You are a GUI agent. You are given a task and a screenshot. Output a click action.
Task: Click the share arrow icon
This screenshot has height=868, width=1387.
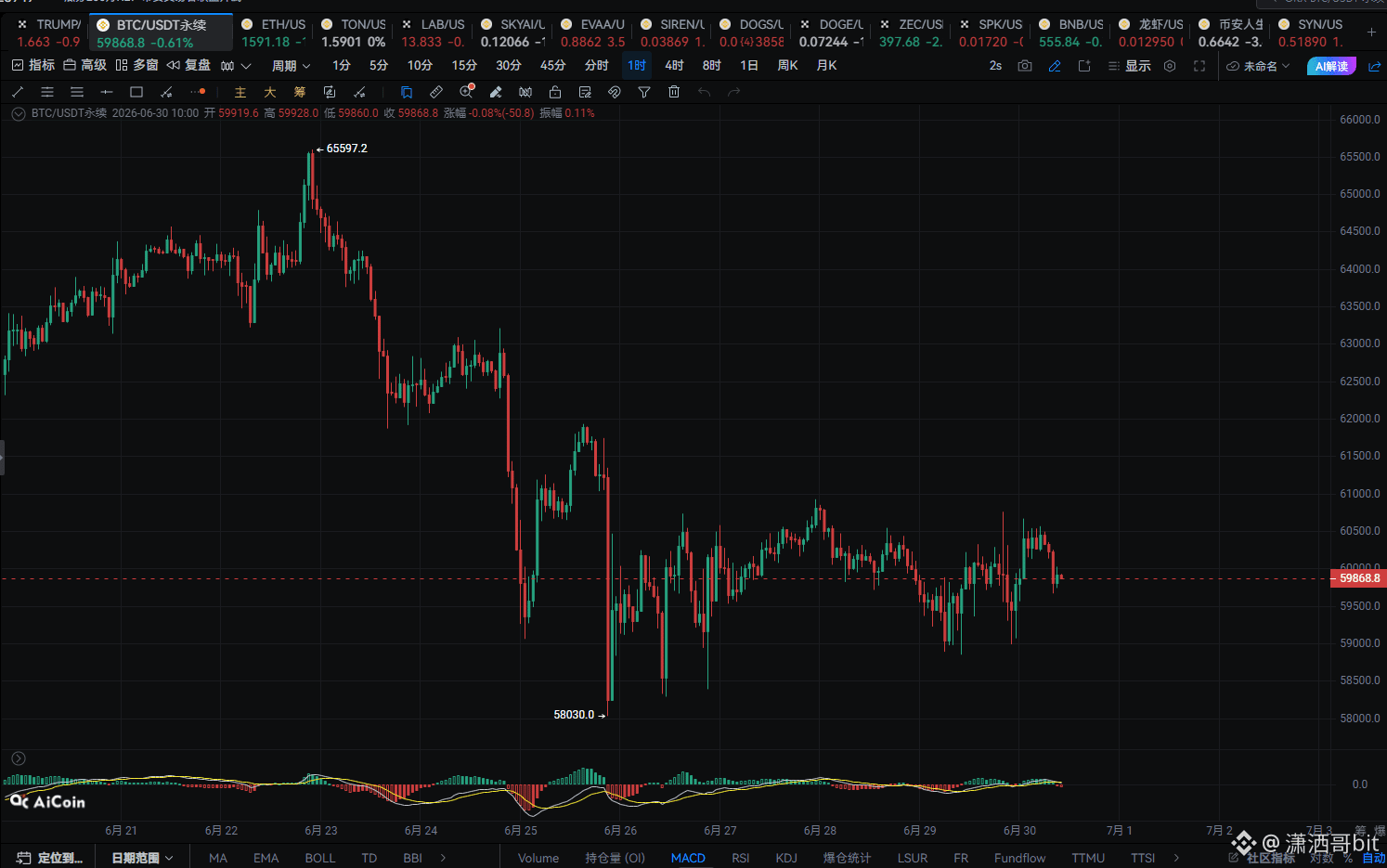click(1374, 66)
